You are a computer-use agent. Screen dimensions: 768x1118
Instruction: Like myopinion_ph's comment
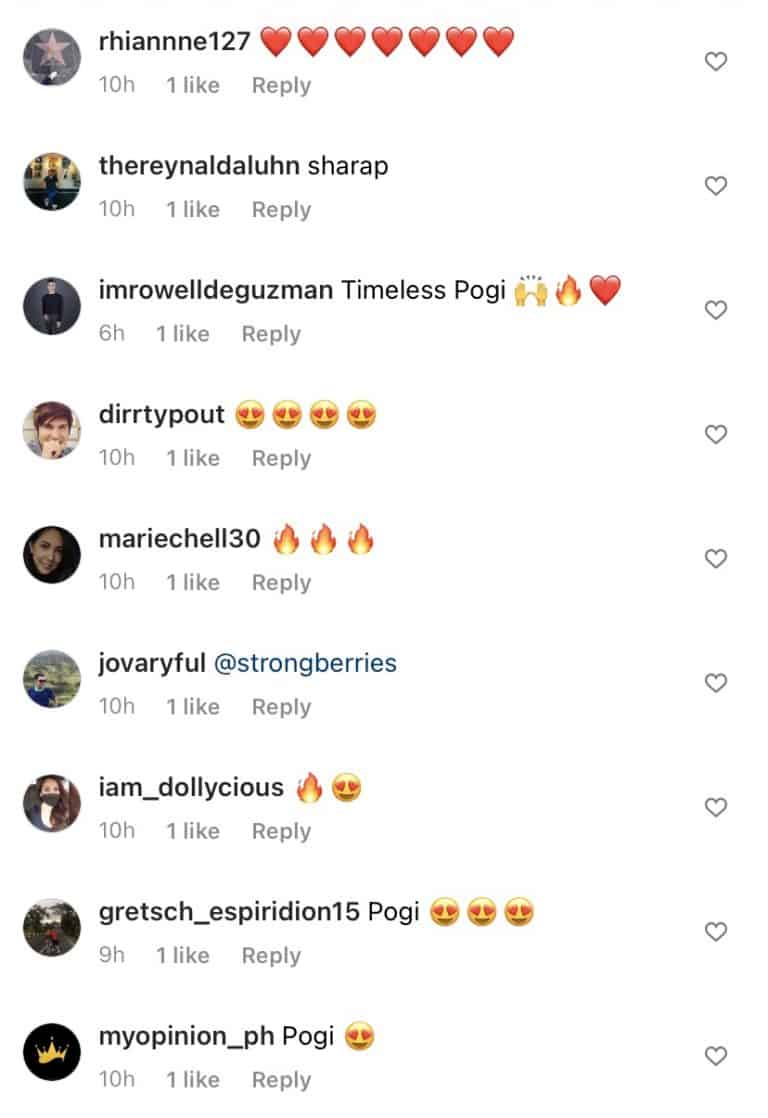coord(715,1056)
